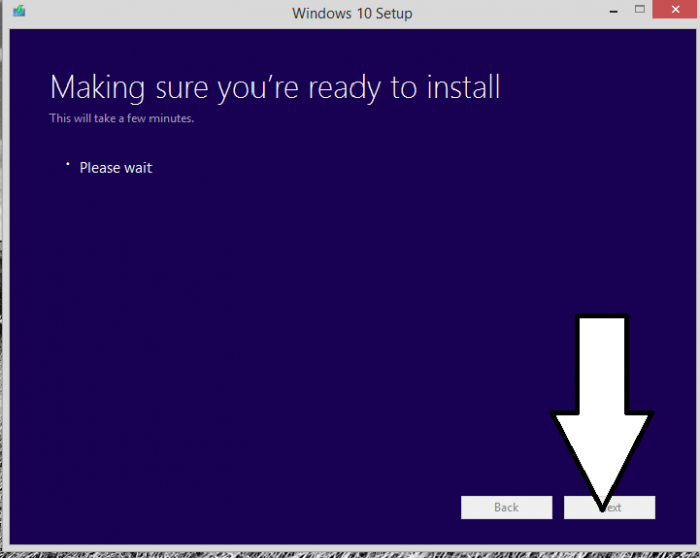700x558 pixels.
Task: Click the 'Please wait' status text
Action: coord(116,168)
